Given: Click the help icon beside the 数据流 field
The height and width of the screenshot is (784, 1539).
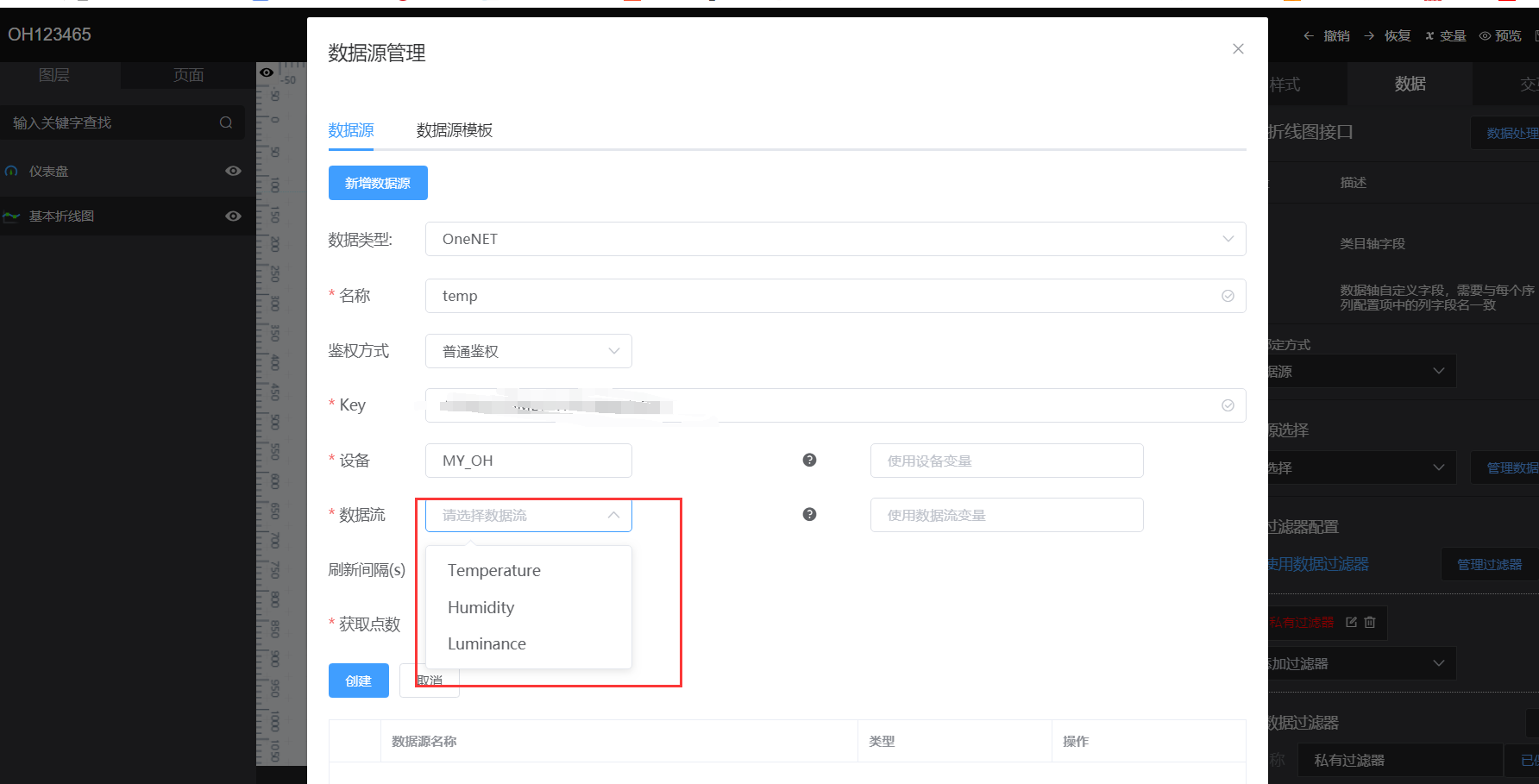Looking at the screenshot, I should click(809, 514).
